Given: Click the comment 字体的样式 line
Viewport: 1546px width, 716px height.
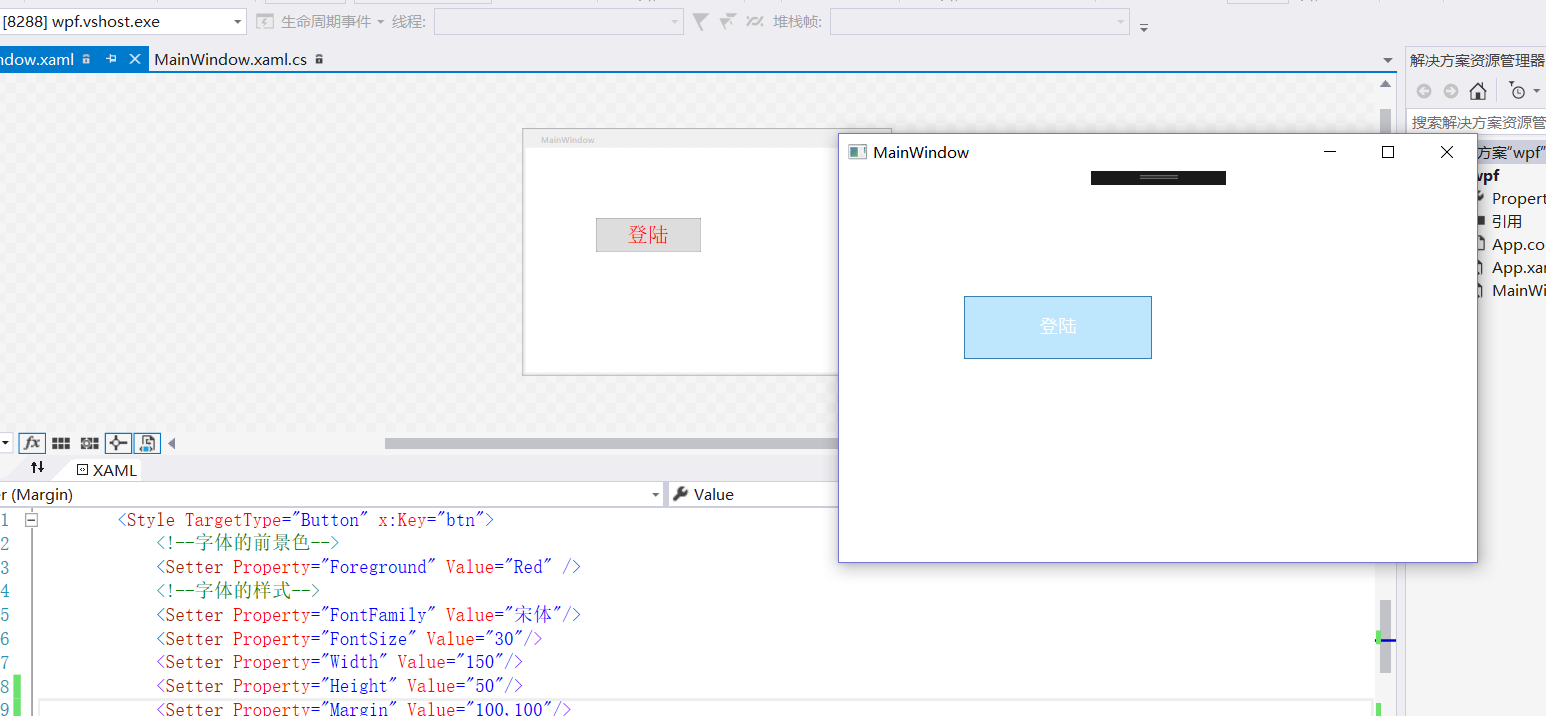Looking at the screenshot, I should [238, 591].
